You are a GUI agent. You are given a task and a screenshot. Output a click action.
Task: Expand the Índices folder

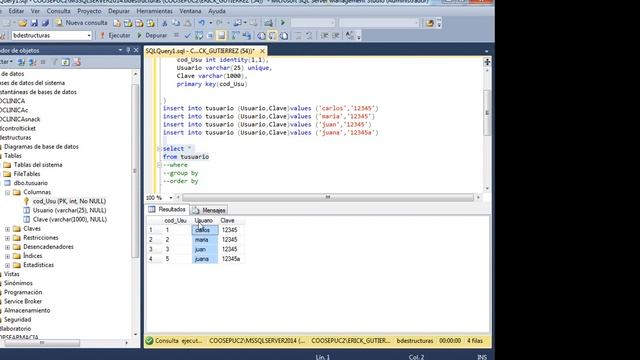[7, 256]
